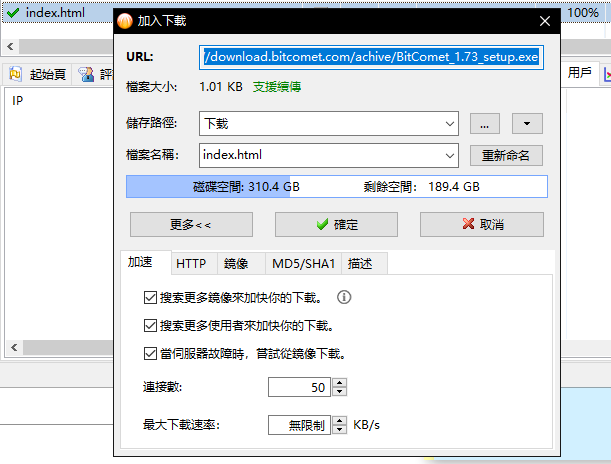Screen dimensions: 611x464
Task: Increase 連接數 with the up spinner arrow
Action: [340, 383]
